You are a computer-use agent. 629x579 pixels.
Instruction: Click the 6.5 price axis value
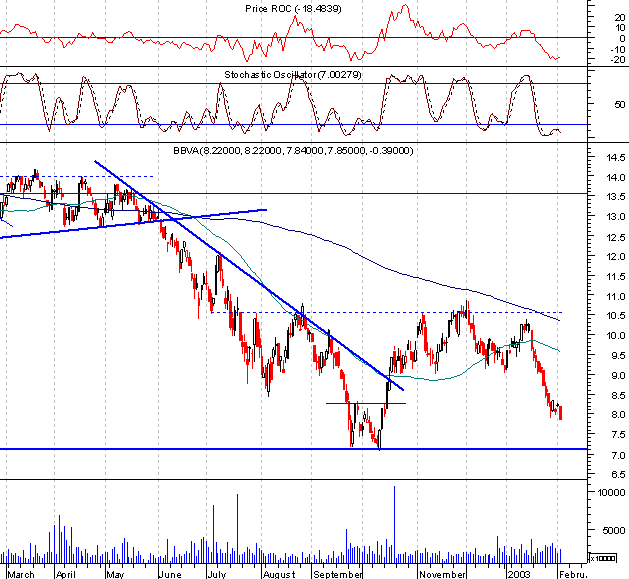click(617, 474)
